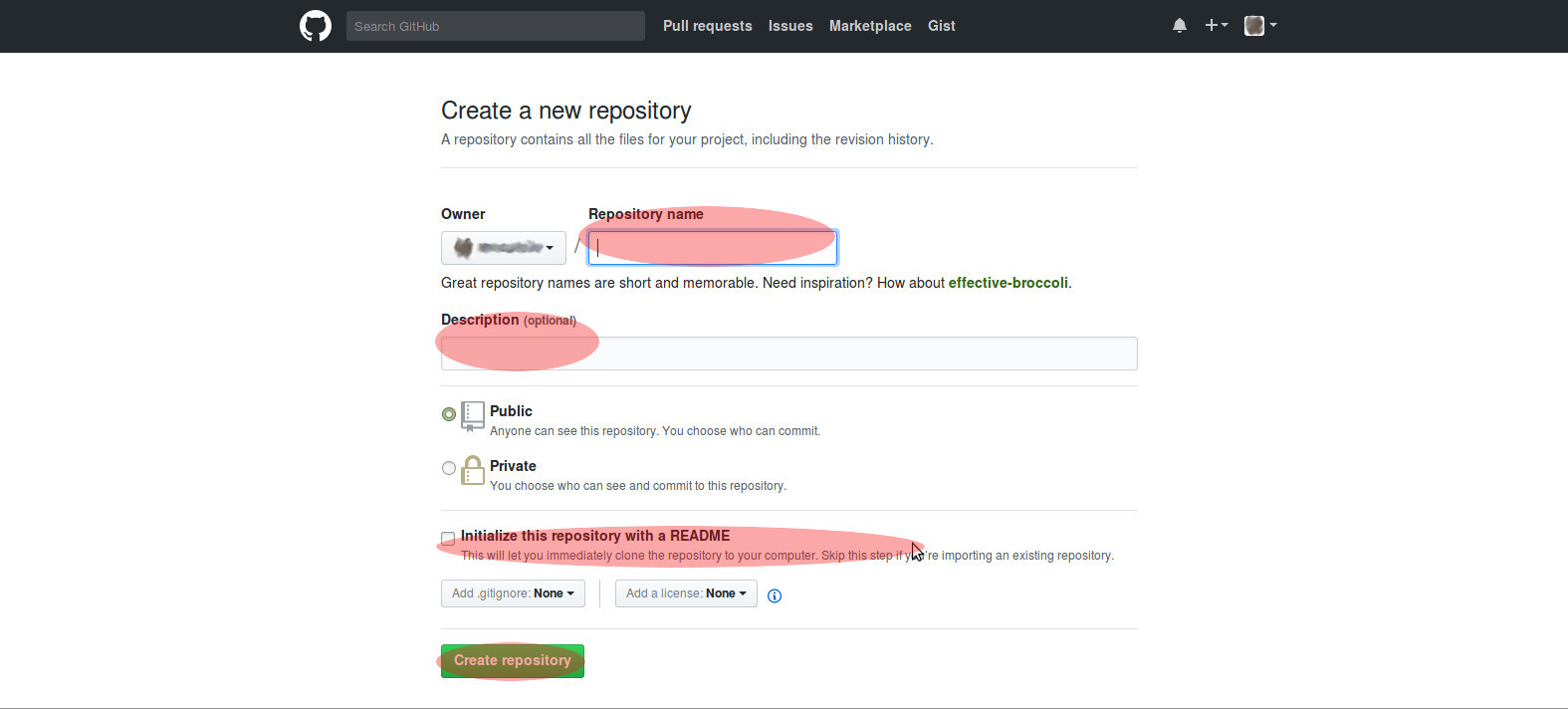1568x709 pixels.
Task: Click the Public repository book icon
Action: 473,416
